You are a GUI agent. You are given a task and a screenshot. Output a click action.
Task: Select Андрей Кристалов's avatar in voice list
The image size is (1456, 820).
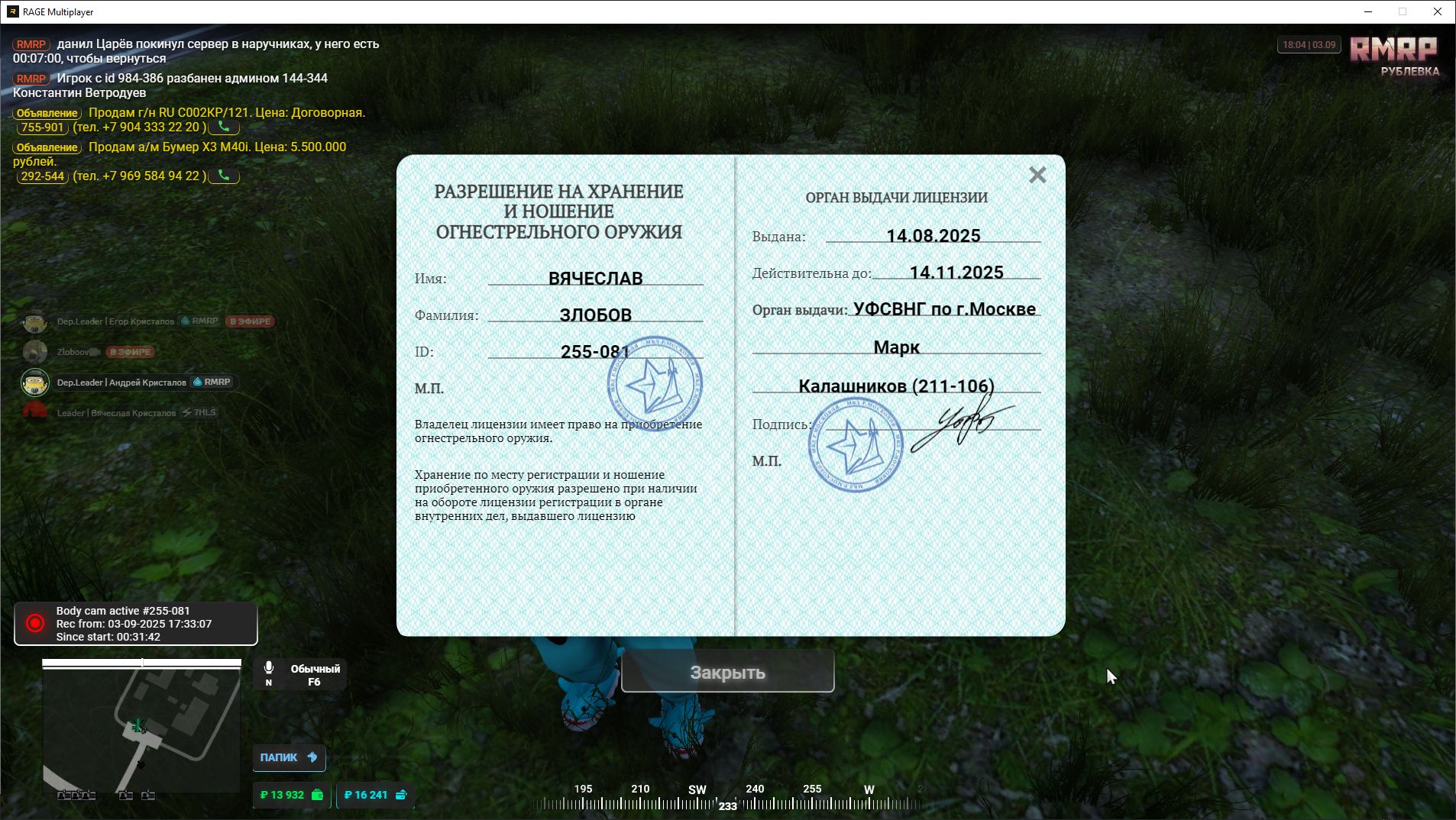tap(34, 382)
